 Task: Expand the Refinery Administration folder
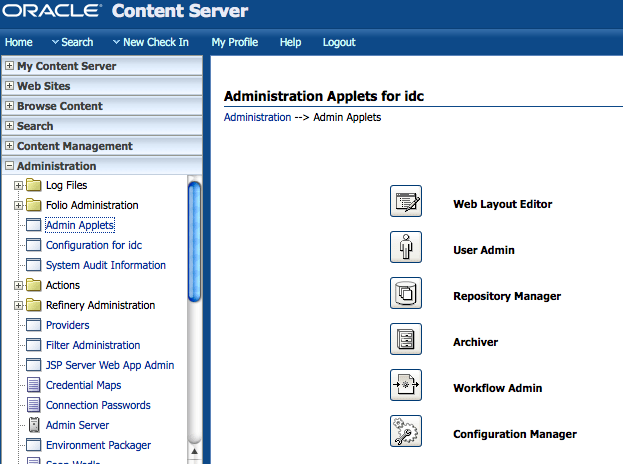[x=18, y=305]
